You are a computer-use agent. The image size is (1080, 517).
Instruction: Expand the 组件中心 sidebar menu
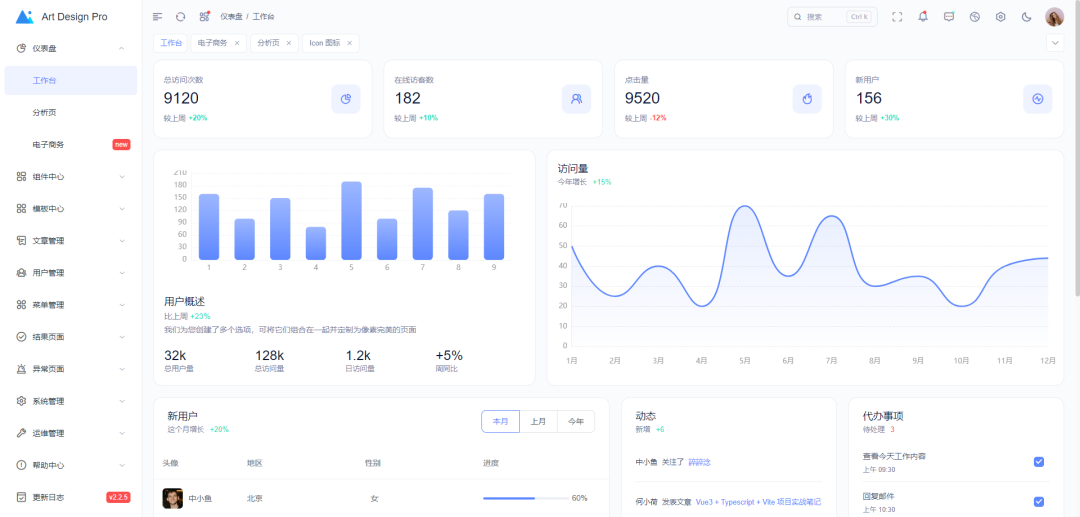tap(70, 177)
